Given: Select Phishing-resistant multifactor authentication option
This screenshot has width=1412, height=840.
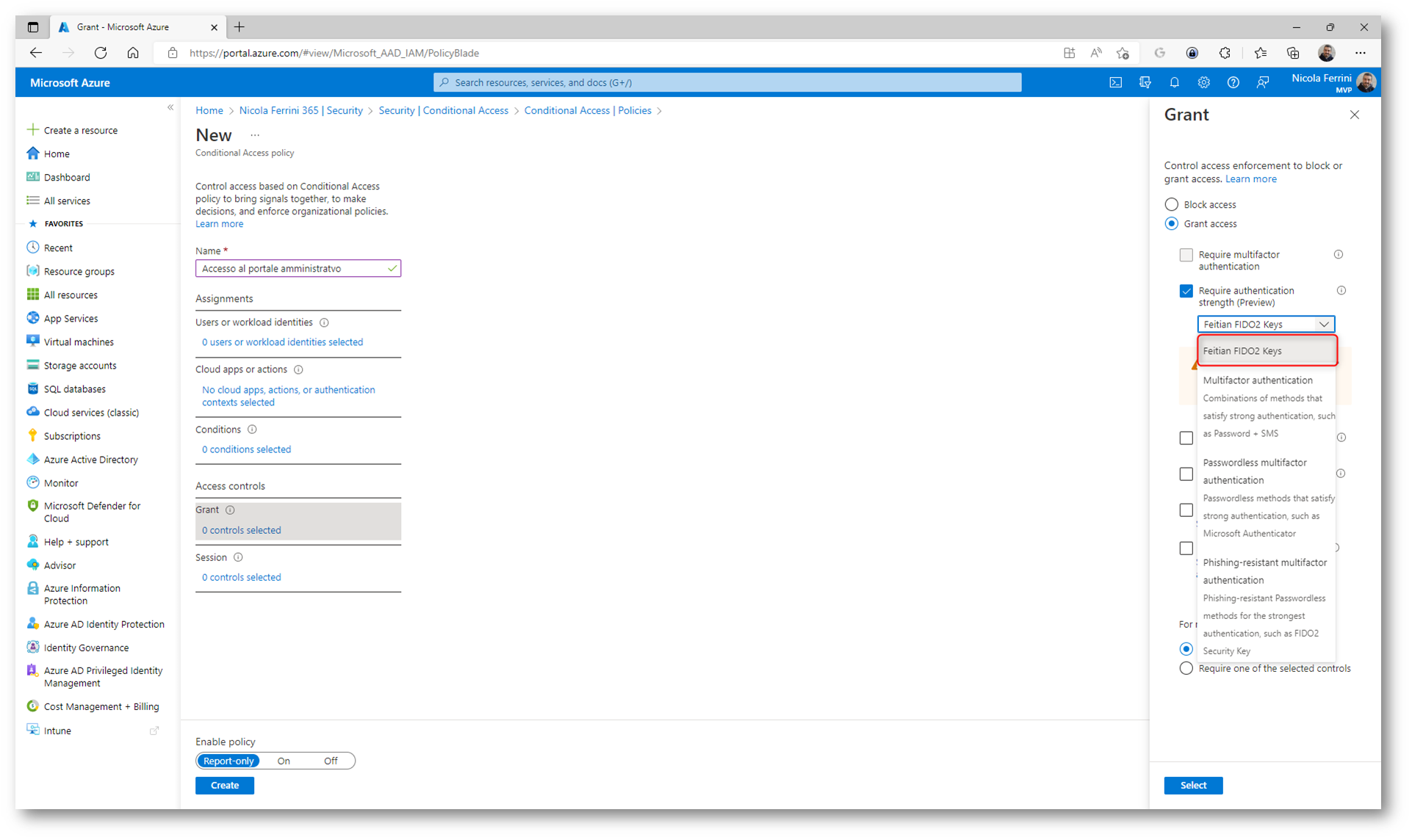Looking at the screenshot, I should point(1264,571).
